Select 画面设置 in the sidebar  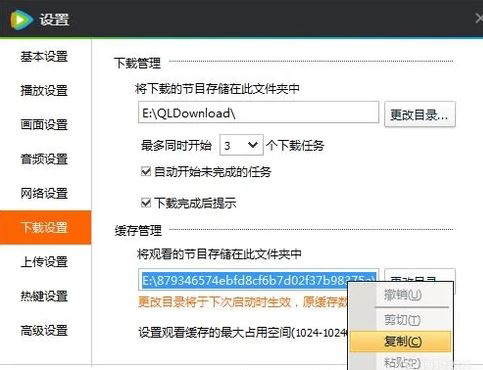pyautogui.click(x=44, y=125)
